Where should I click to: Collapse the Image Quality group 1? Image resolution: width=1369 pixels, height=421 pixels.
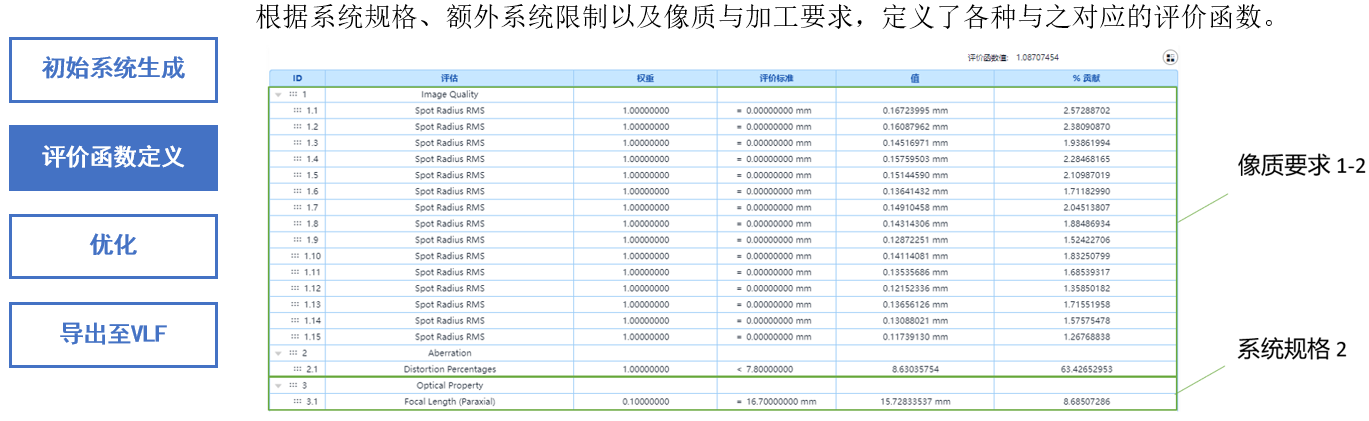(x=278, y=94)
